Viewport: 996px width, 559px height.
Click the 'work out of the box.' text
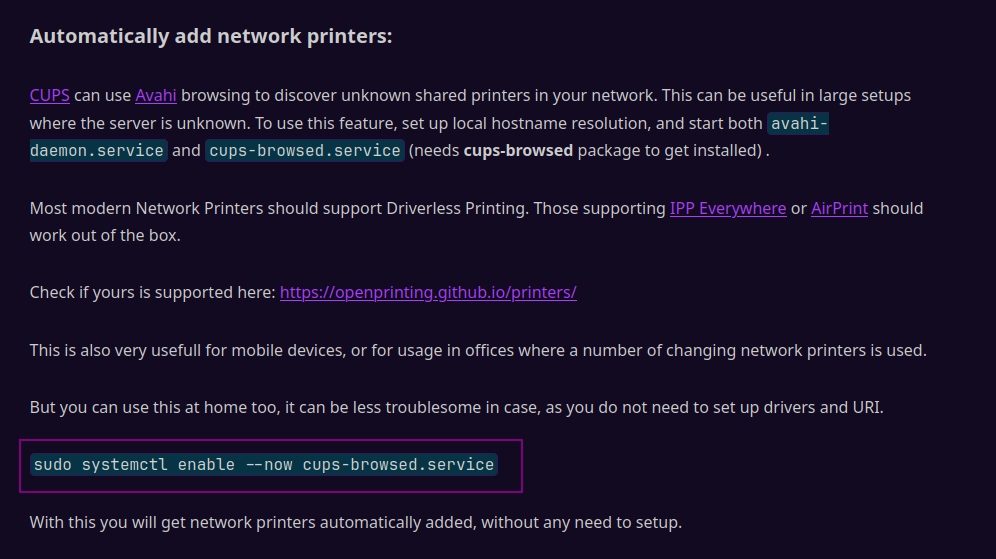point(105,236)
